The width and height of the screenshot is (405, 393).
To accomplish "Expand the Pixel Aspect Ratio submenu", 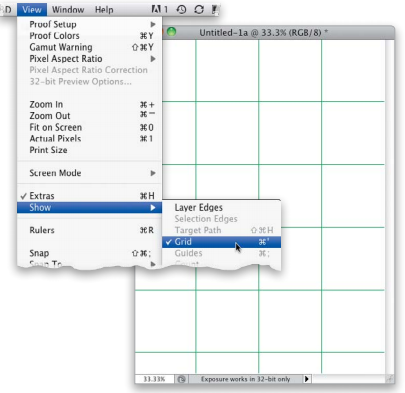I will [89, 59].
